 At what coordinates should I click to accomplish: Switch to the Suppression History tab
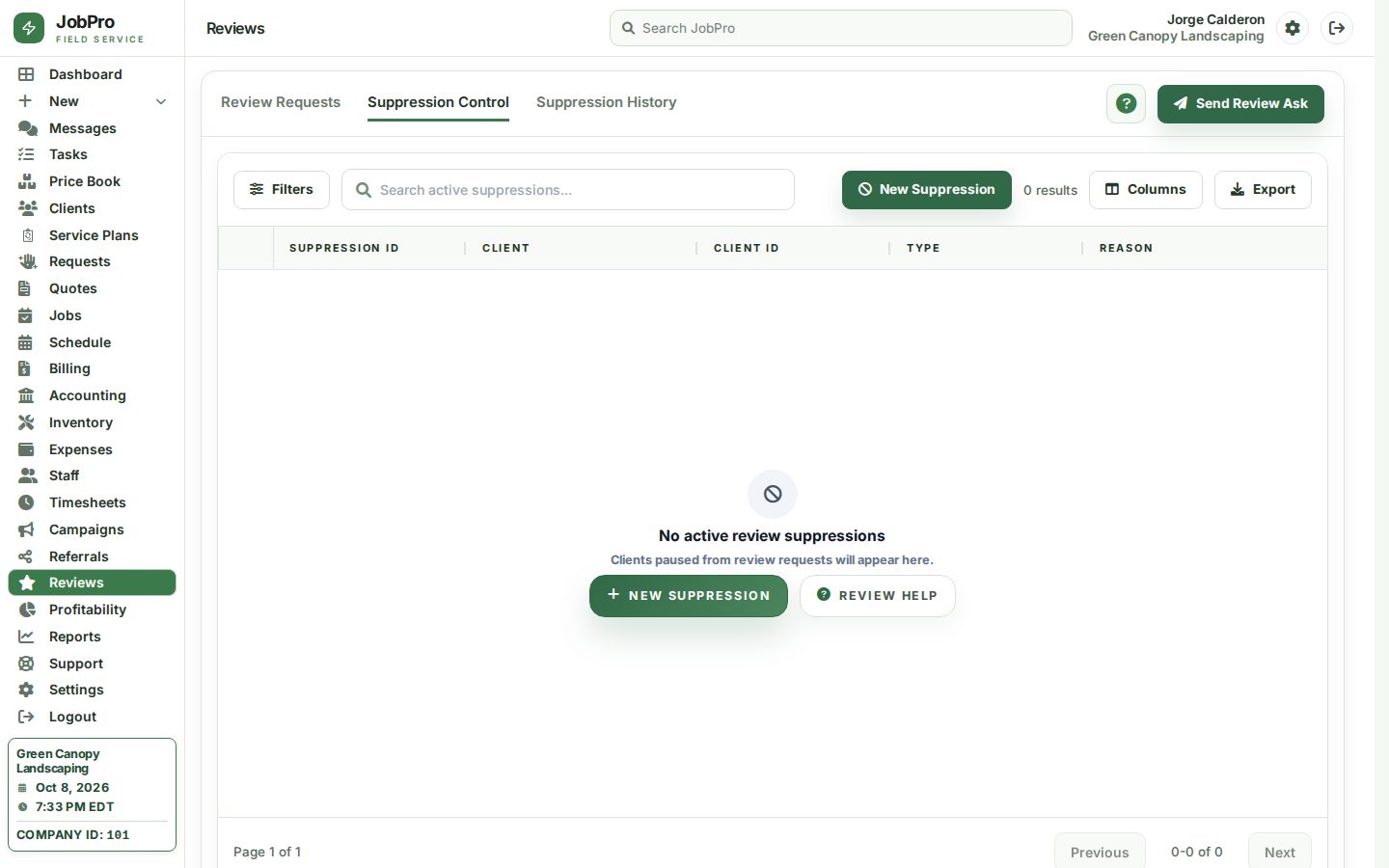606,102
